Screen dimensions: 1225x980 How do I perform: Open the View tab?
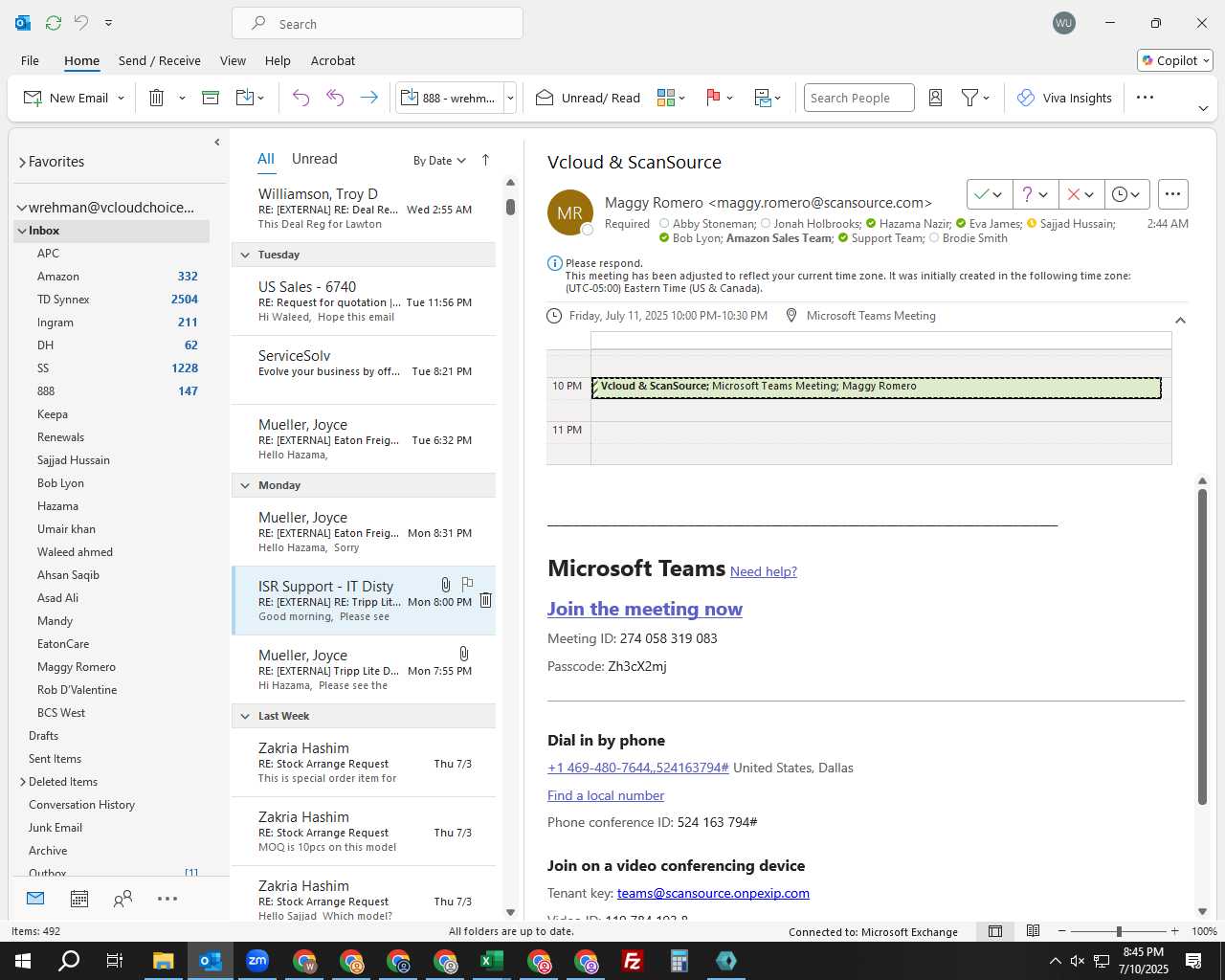pos(233,60)
